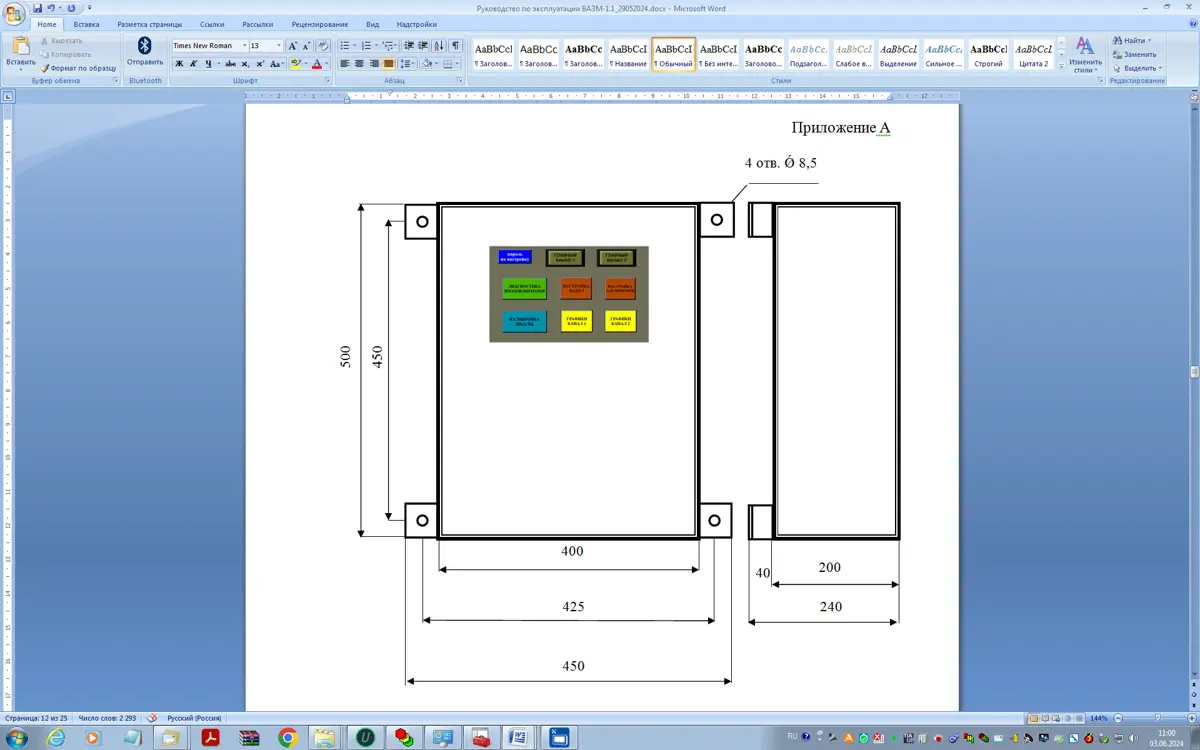
Task: Toggle underline formatting (Ч)
Action: [x=208, y=64]
